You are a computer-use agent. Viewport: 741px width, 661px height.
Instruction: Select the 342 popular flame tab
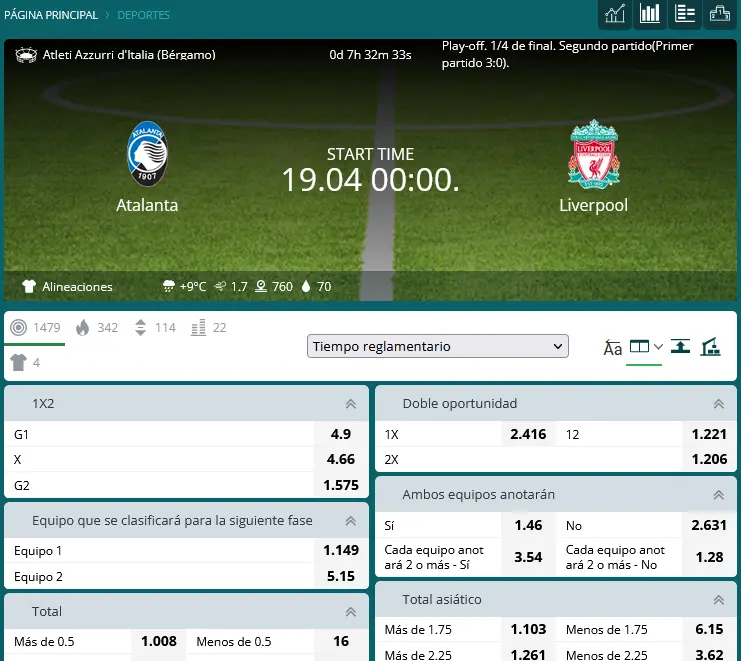tap(96, 328)
